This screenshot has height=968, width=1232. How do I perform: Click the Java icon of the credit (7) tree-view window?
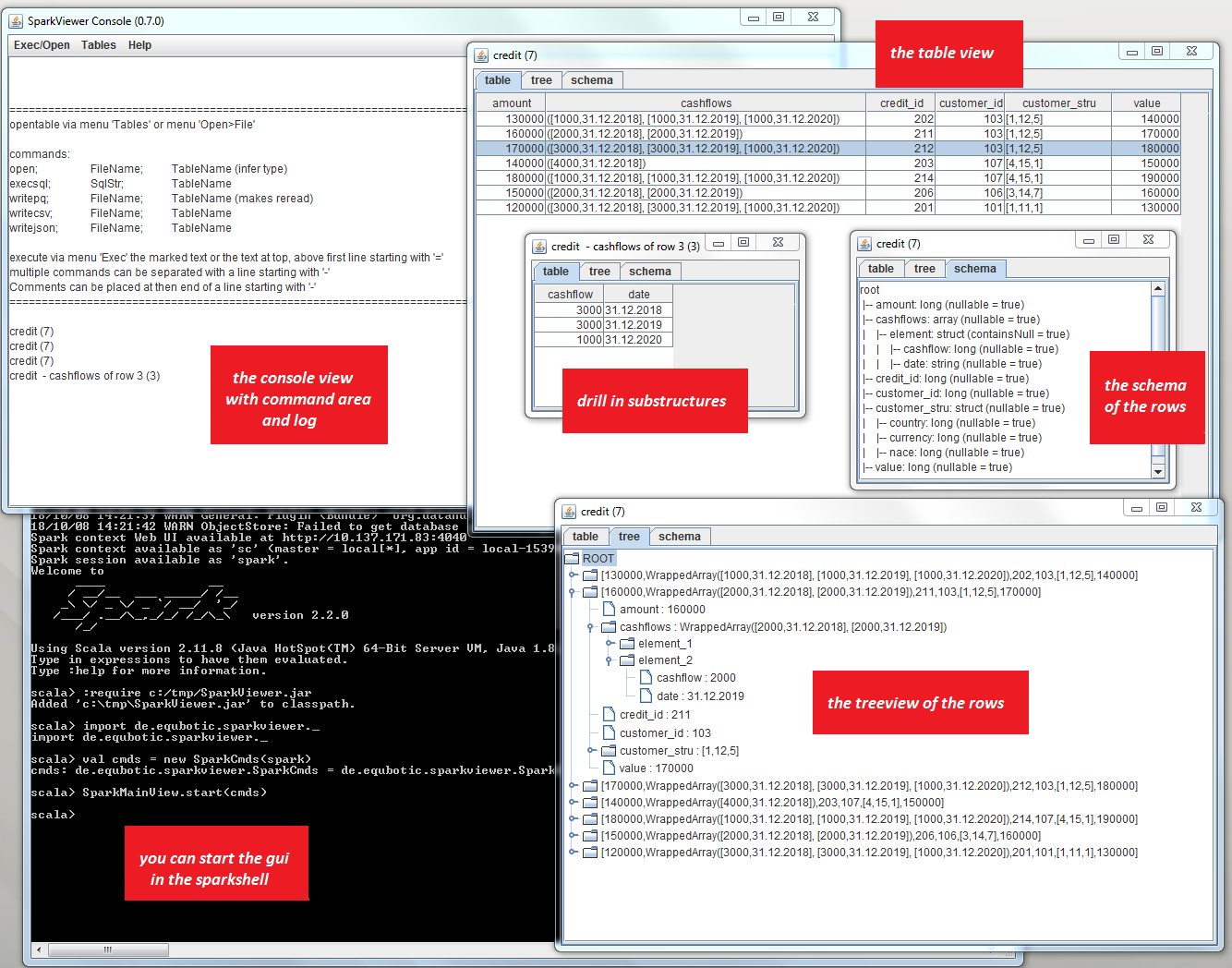click(x=569, y=512)
